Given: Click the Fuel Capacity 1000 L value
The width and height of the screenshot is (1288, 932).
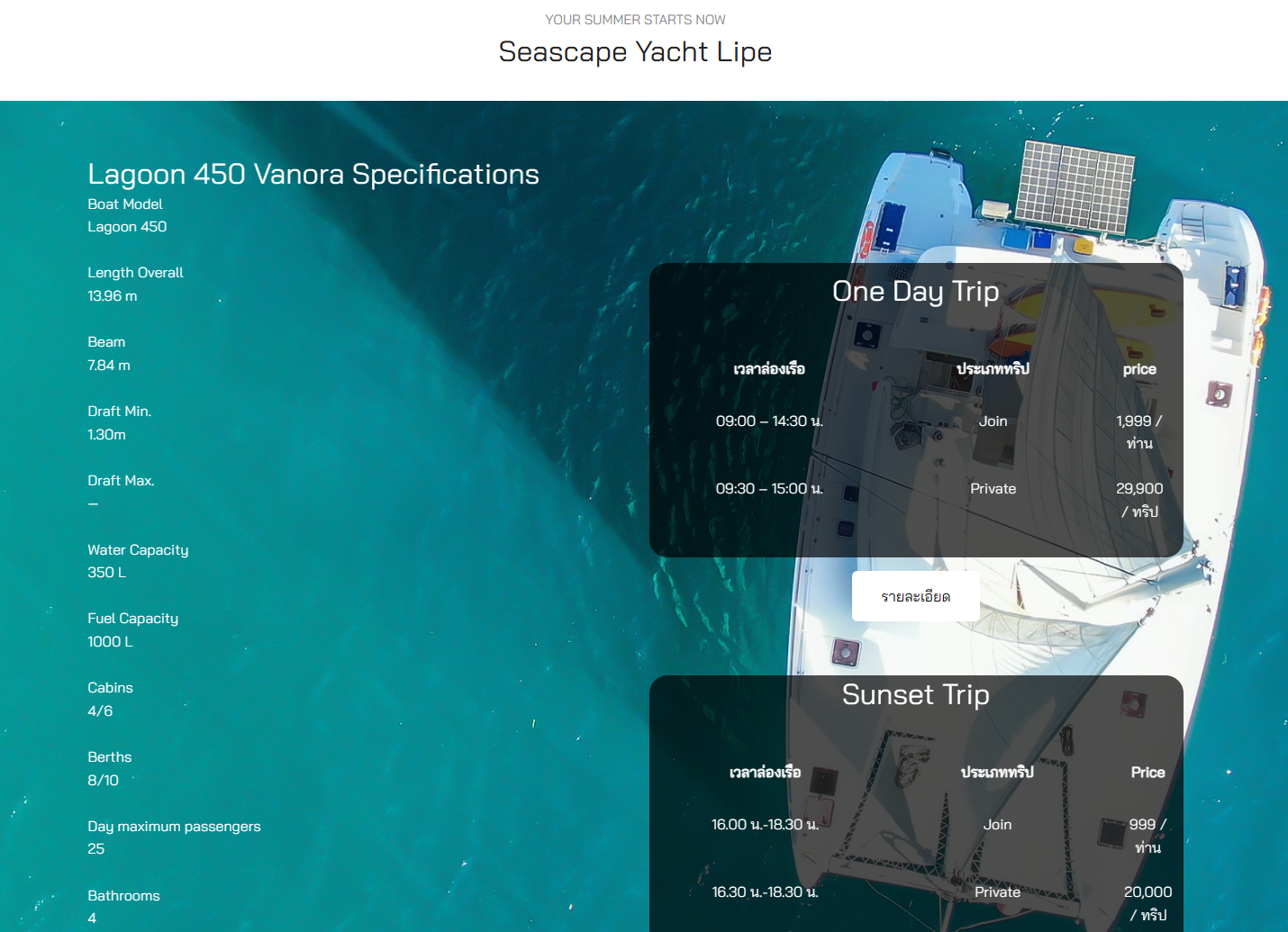Looking at the screenshot, I should click(x=110, y=642).
